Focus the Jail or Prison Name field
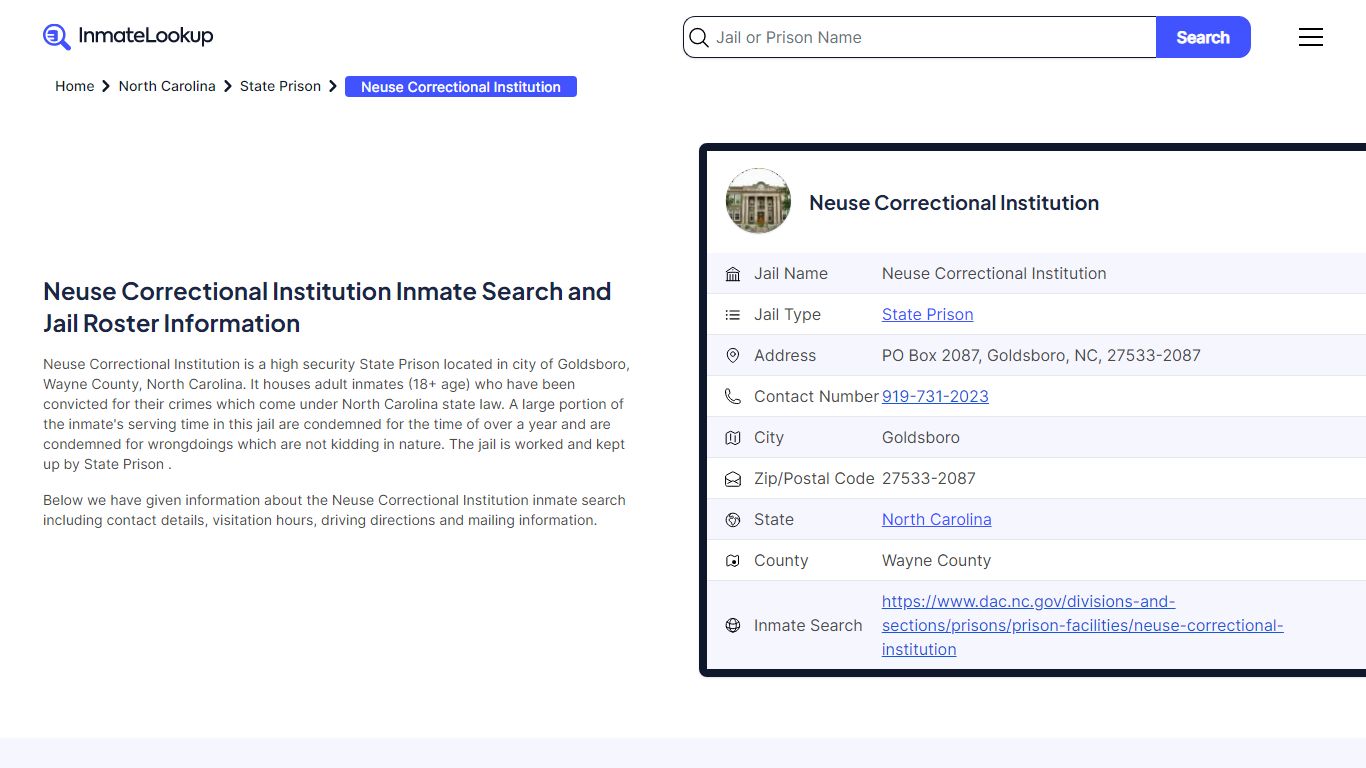1366x768 pixels. click(920, 37)
